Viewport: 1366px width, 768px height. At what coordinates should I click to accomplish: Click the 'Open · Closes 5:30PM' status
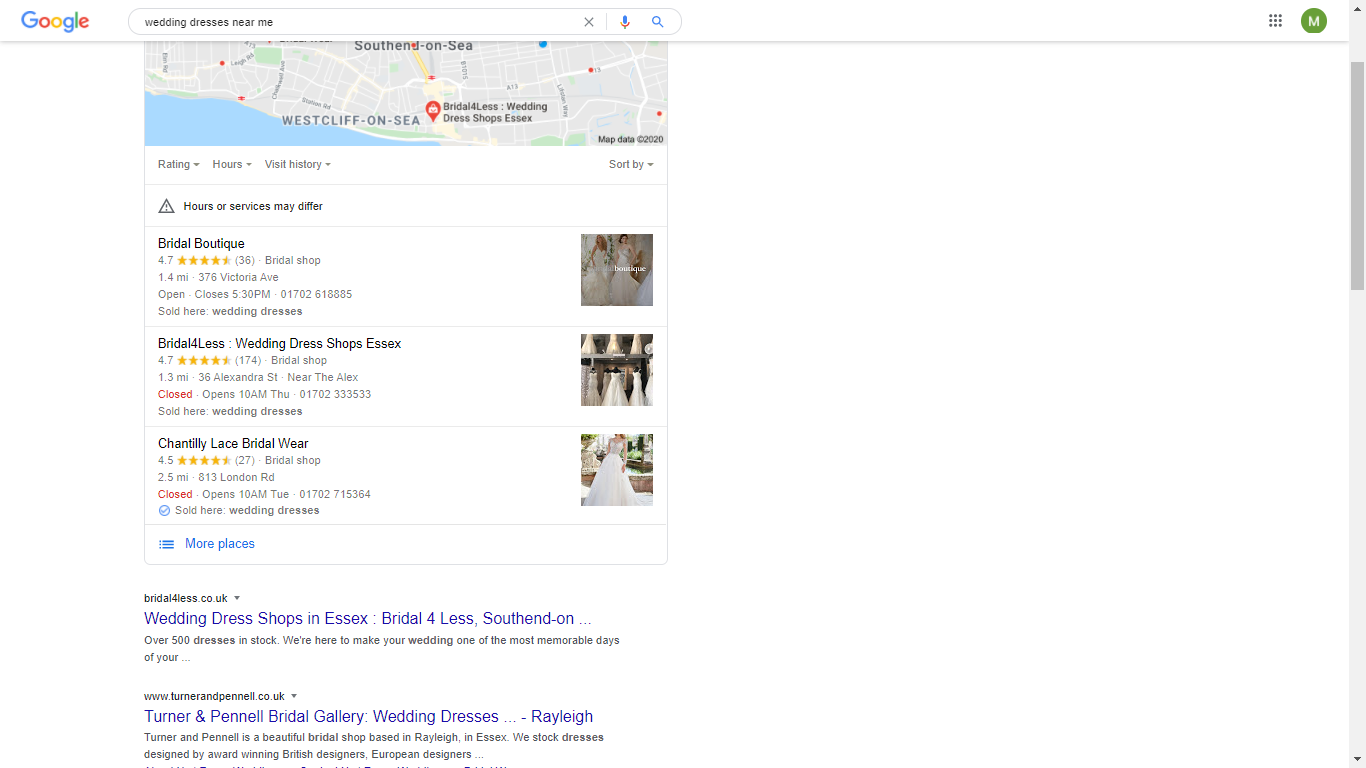(x=214, y=294)
